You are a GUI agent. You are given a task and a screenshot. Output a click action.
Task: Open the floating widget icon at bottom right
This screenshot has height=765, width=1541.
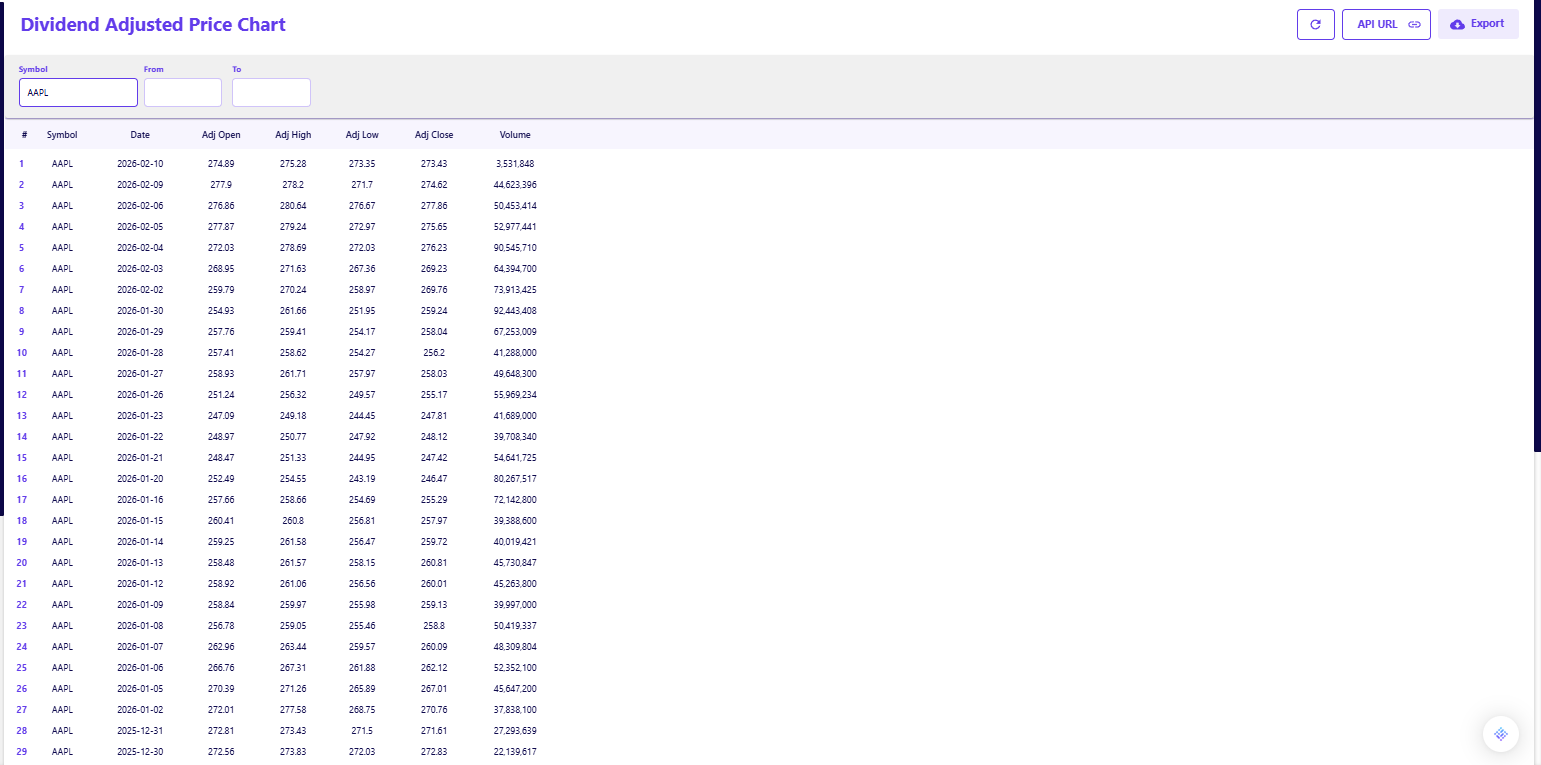[x=1500, y=734]
